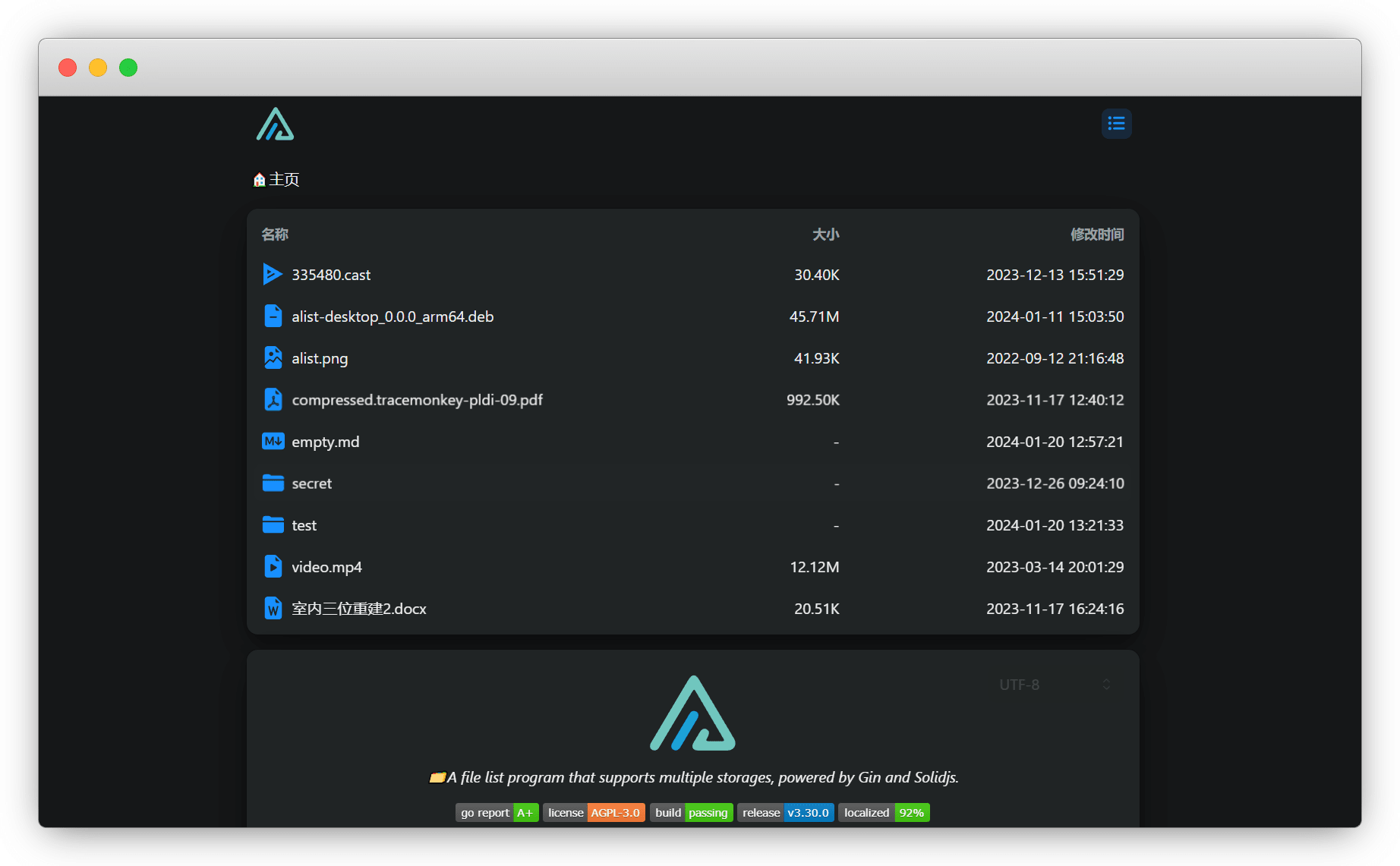Click the go report A+ badge
Image resolution: width=1400 pixels, height=866 pixels.
[497, 812]
